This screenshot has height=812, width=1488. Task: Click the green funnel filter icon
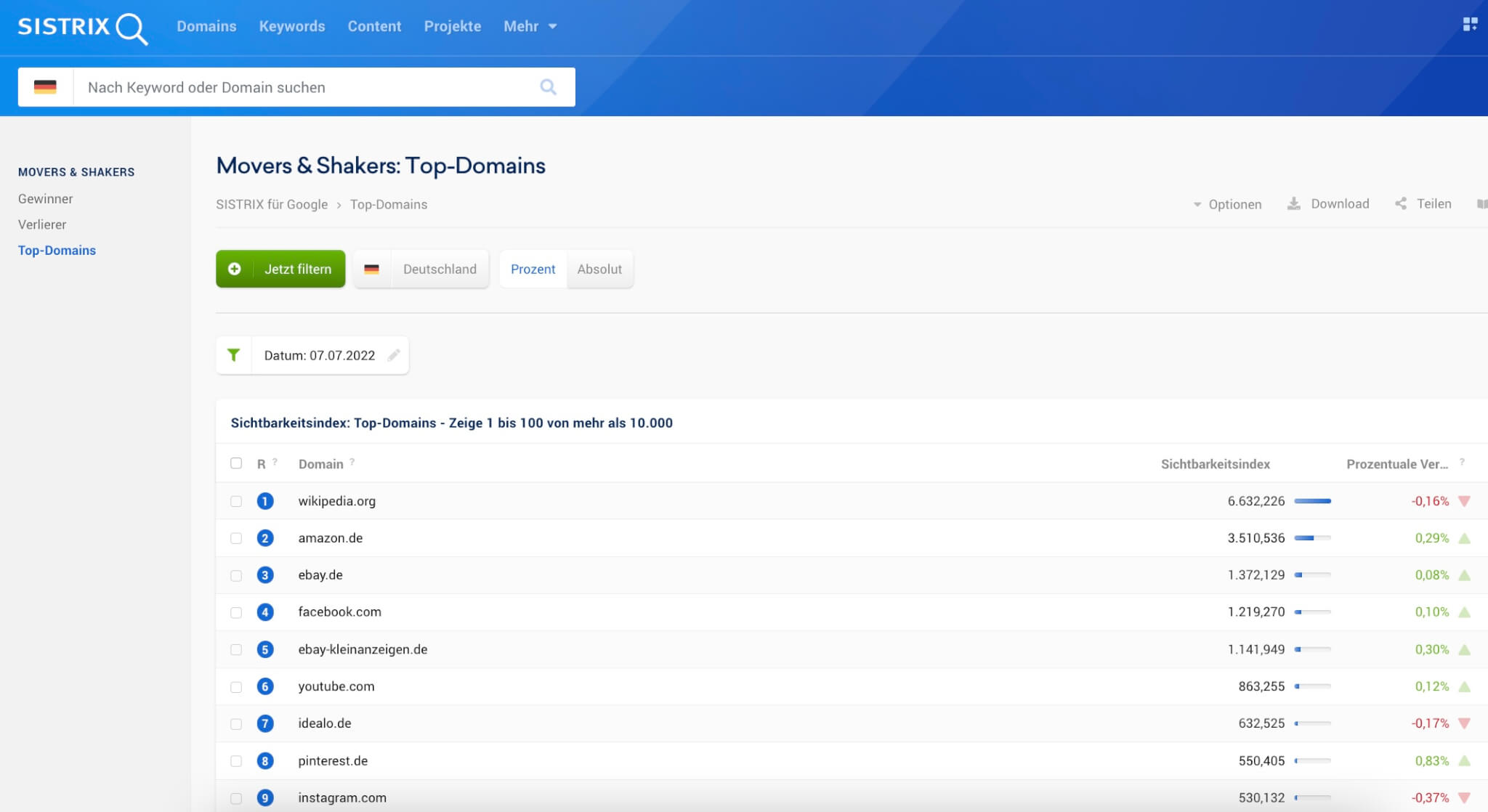[233, 355]
